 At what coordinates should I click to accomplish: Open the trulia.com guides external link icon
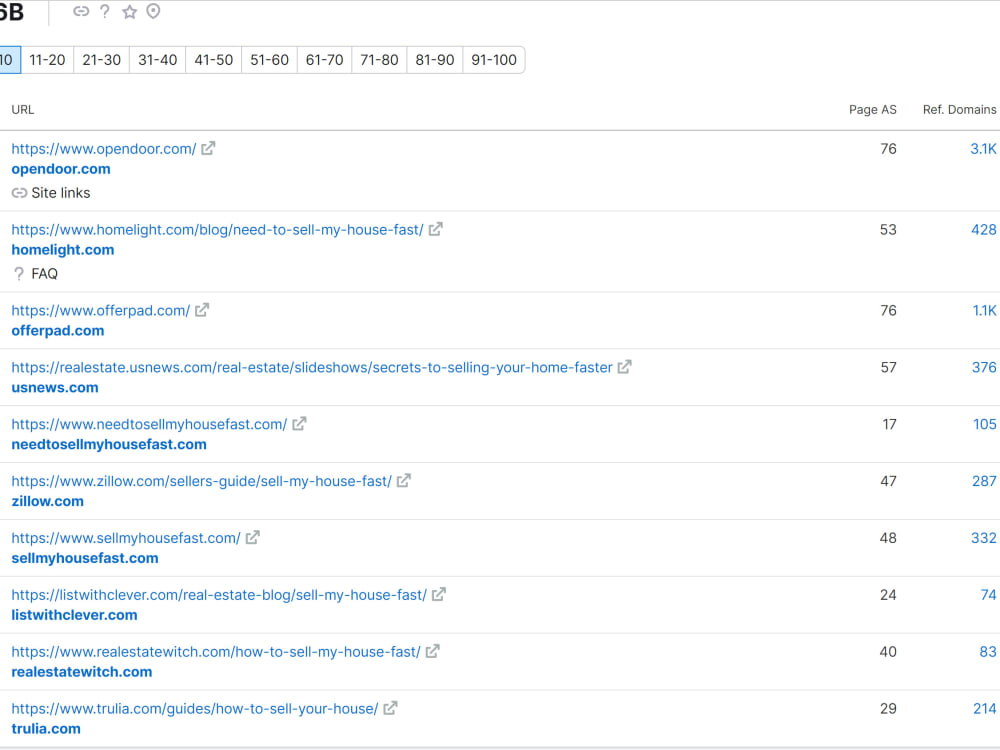click(x=390, y=709)
